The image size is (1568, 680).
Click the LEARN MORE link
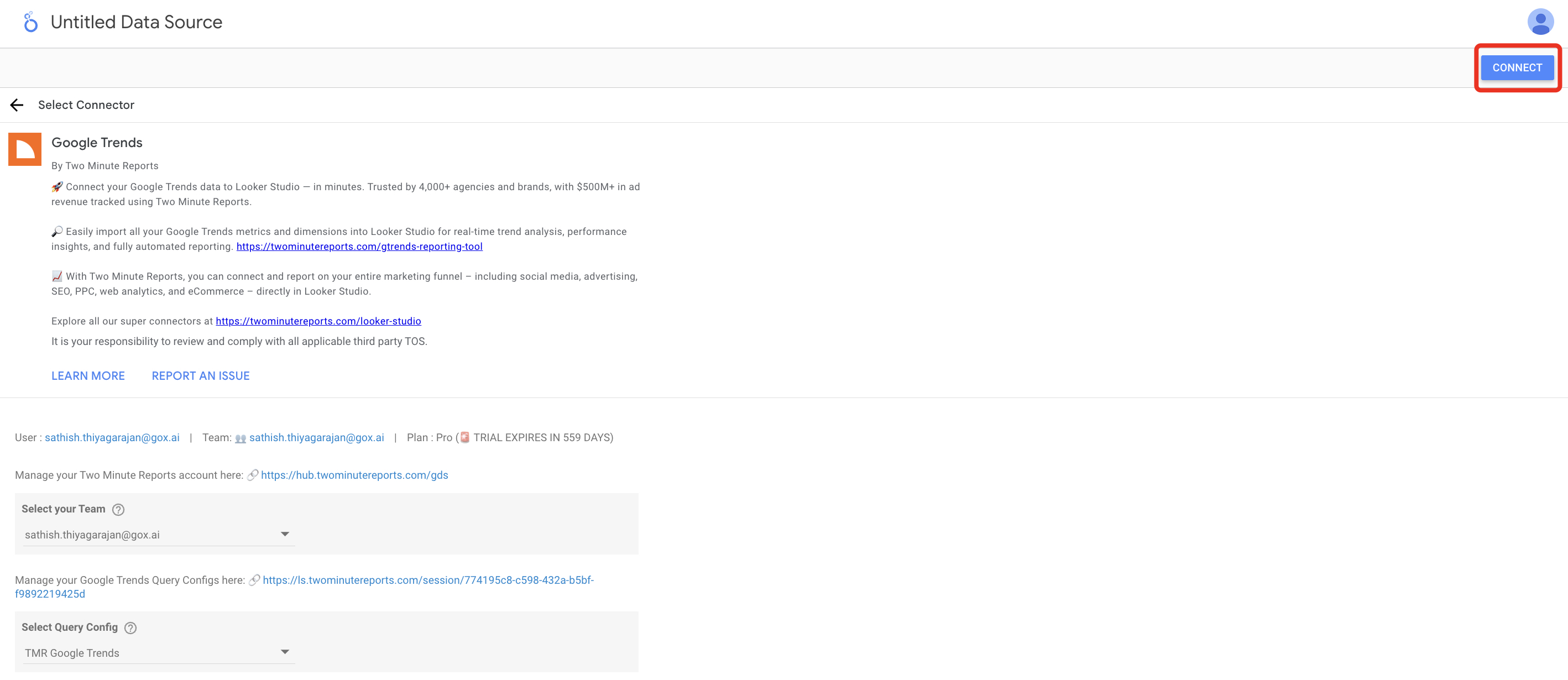(x=88, y=375)
